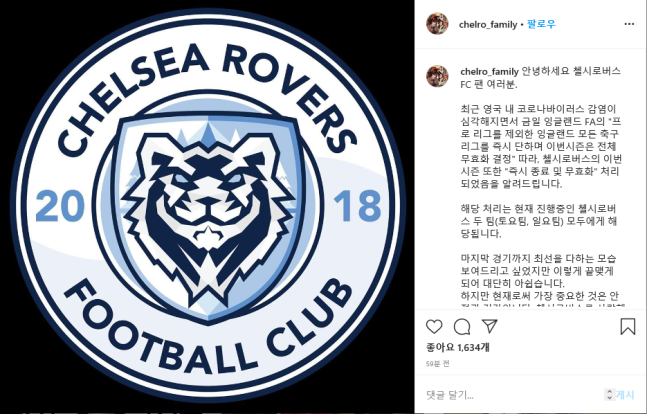Save the post with the bookmark icon
Viewport: 647px width, 414px height.
click(628, 326)
